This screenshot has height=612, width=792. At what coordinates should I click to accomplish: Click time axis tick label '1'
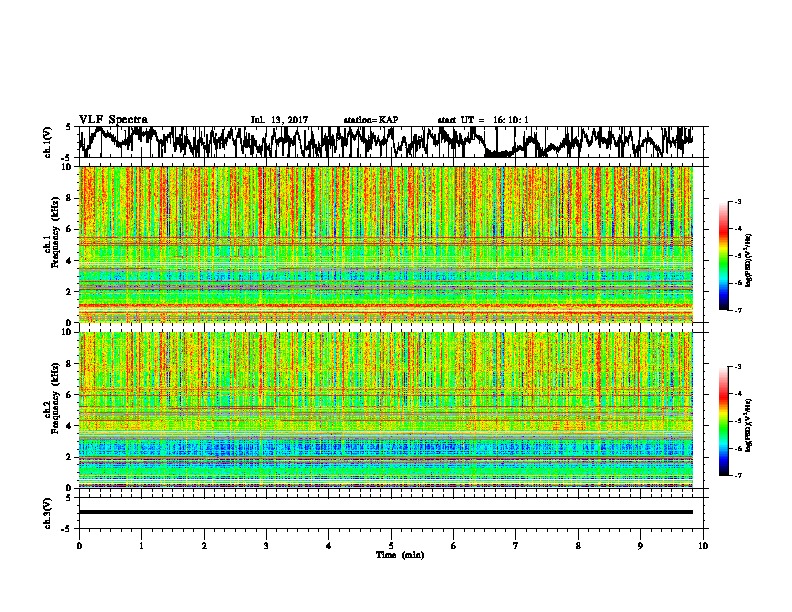(141, 546)
